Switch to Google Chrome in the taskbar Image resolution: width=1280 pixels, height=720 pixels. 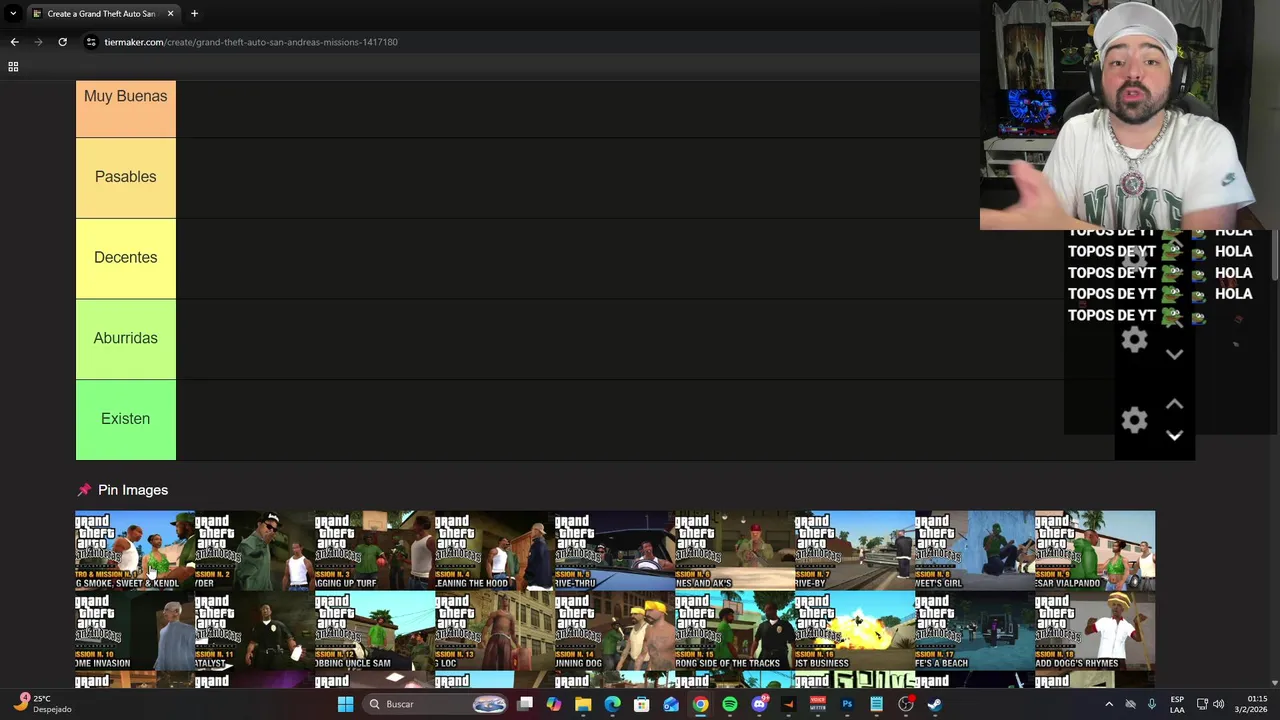pyautogui.click(x=700, y=704)
